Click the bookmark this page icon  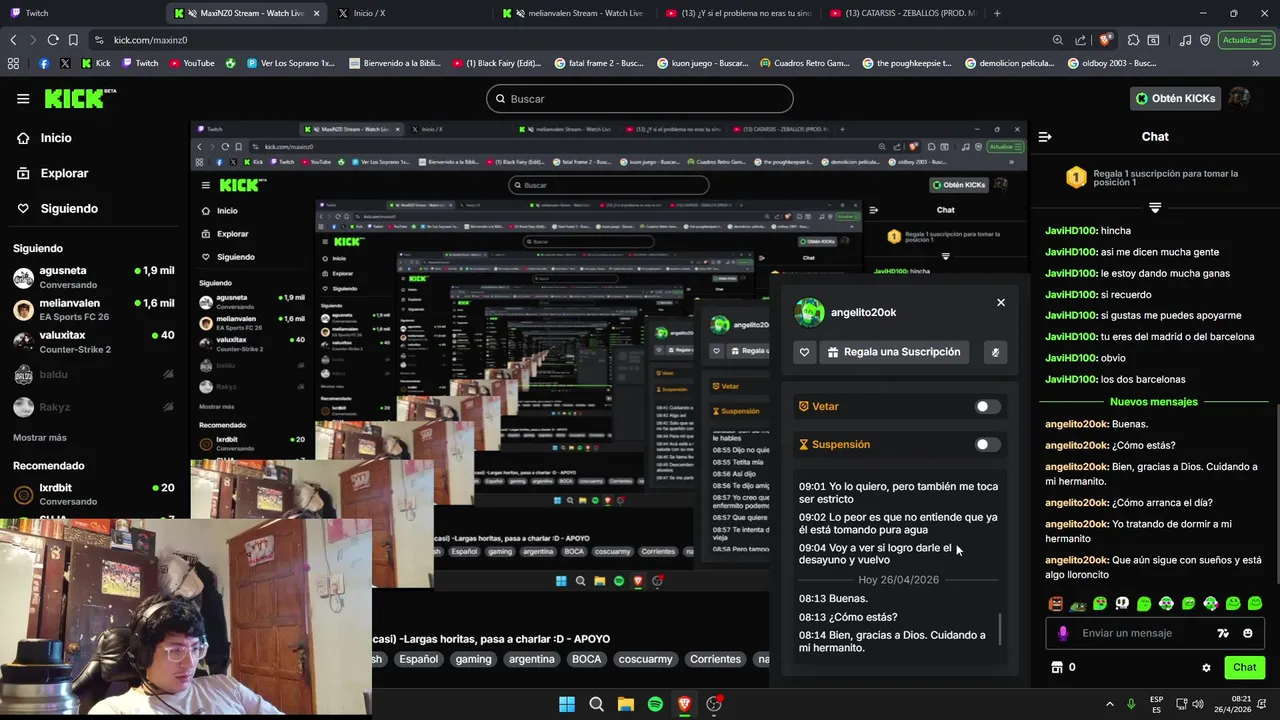coord(73,40)
